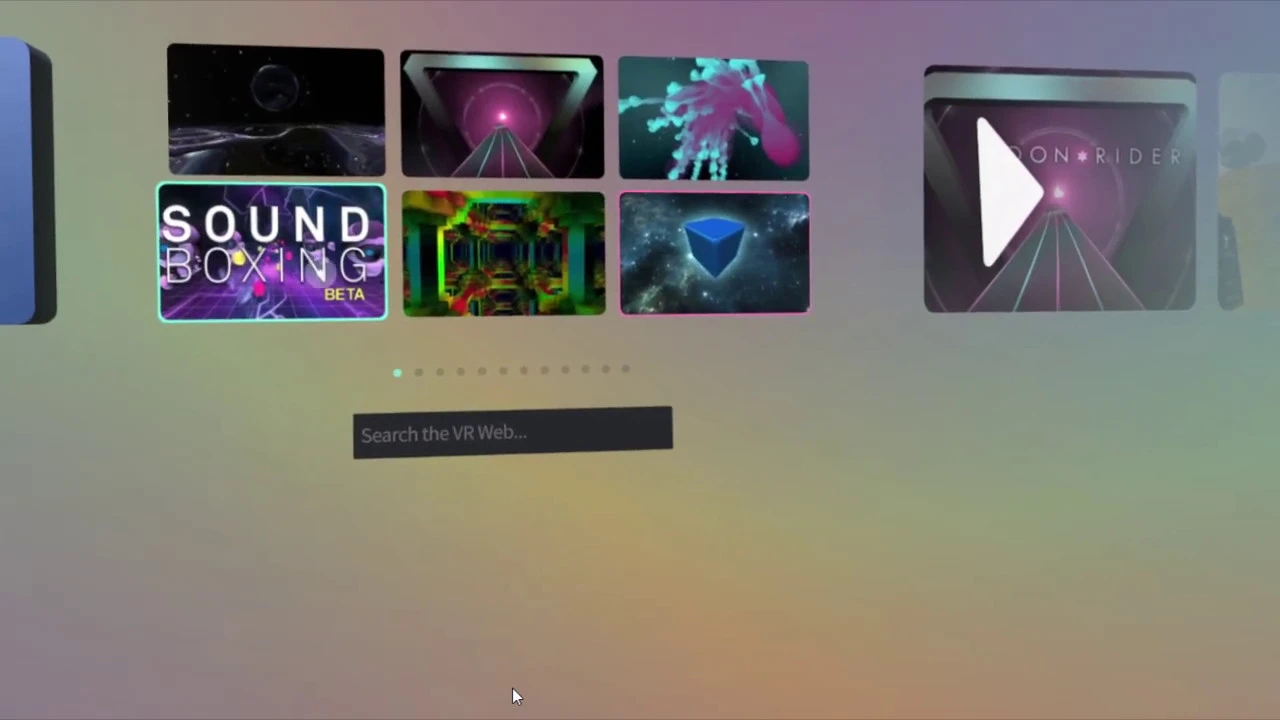Open the Sound Boxing Beta thumbnail
This screenshot has height=720, width=1280.
point(272,252)
